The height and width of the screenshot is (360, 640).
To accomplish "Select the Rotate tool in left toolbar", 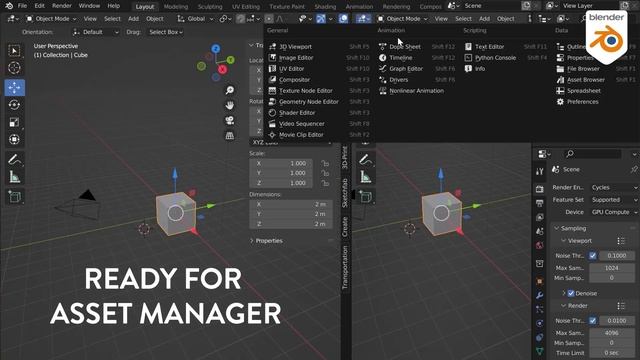I will 14,105.
